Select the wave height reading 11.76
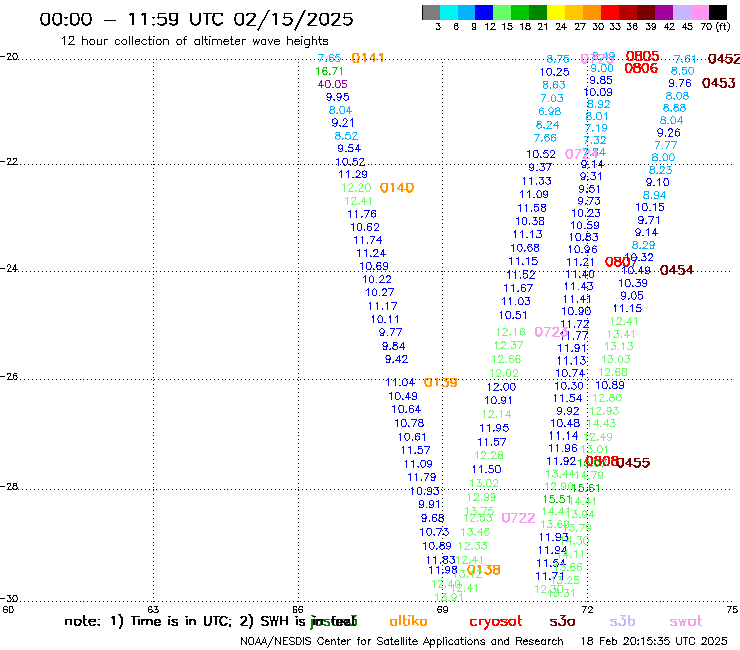 (362, 214)
